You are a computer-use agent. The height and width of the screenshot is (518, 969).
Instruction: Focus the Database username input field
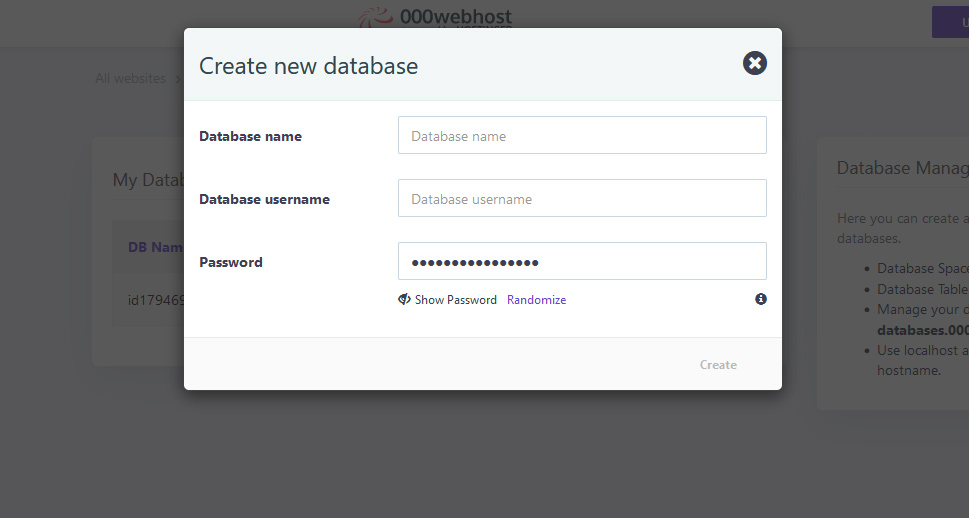tap(582, 198)
